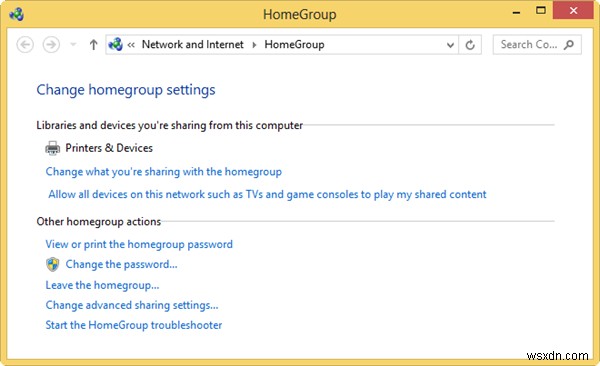This screenshot has height=366, width=600.
Task: Open the Network and Internet breadcrumb
Action: [192, 44]
